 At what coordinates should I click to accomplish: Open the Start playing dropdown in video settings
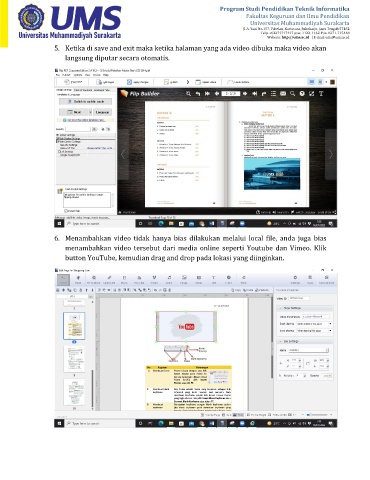[x=315, y=324]
